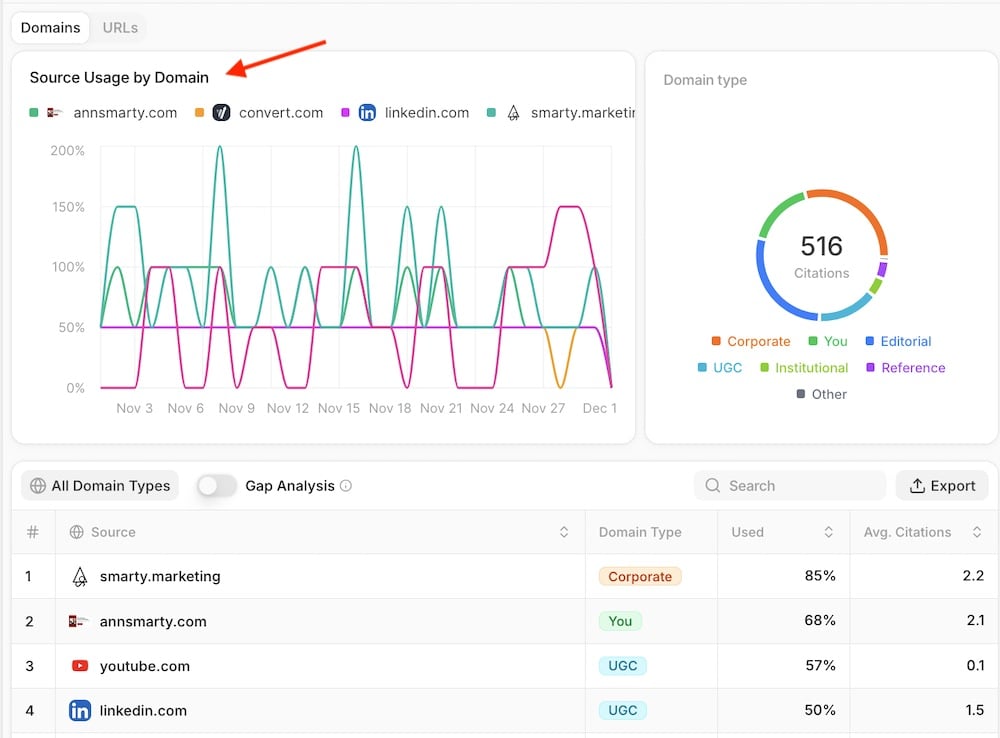Viewport: 1000px width, 738px height.
Task: Select the Domains tab
Action: coord(51,28)
